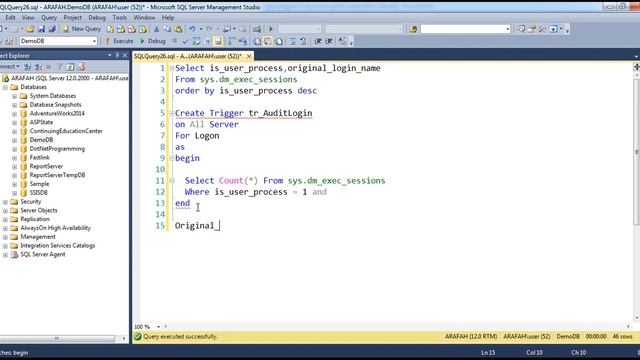Screen dimensions: 640x360
Task: Select the Fastlink database
Action: coord(40,158)
